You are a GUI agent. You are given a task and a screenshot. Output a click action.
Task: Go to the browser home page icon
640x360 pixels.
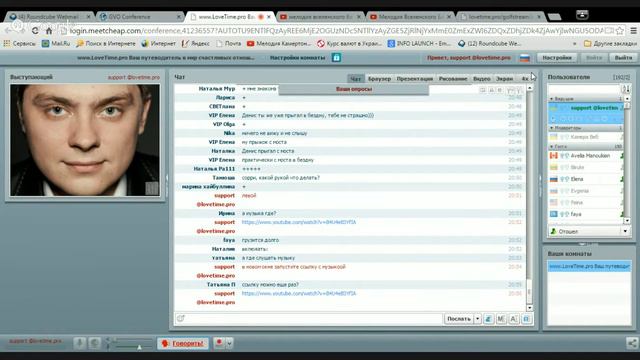(49, 31)
